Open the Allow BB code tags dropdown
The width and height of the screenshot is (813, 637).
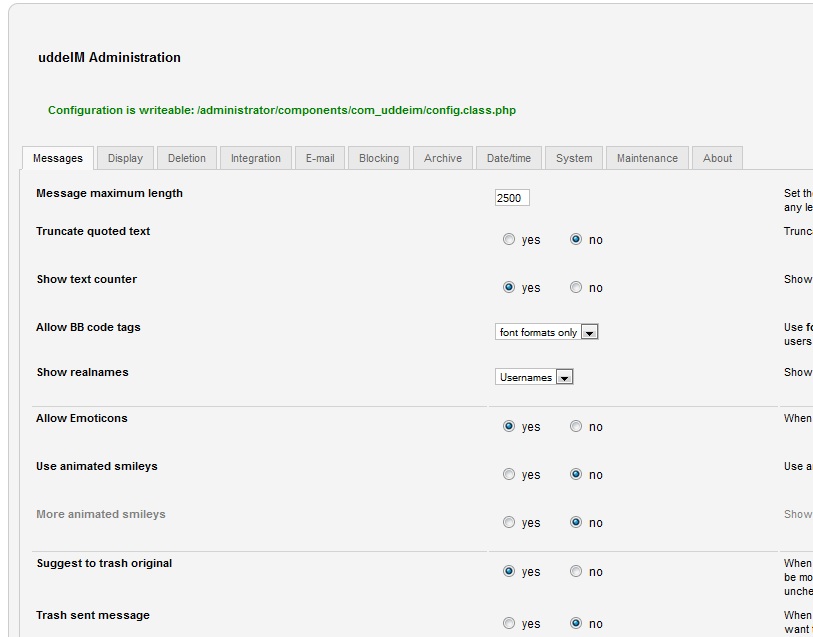(x=546, y=332)
